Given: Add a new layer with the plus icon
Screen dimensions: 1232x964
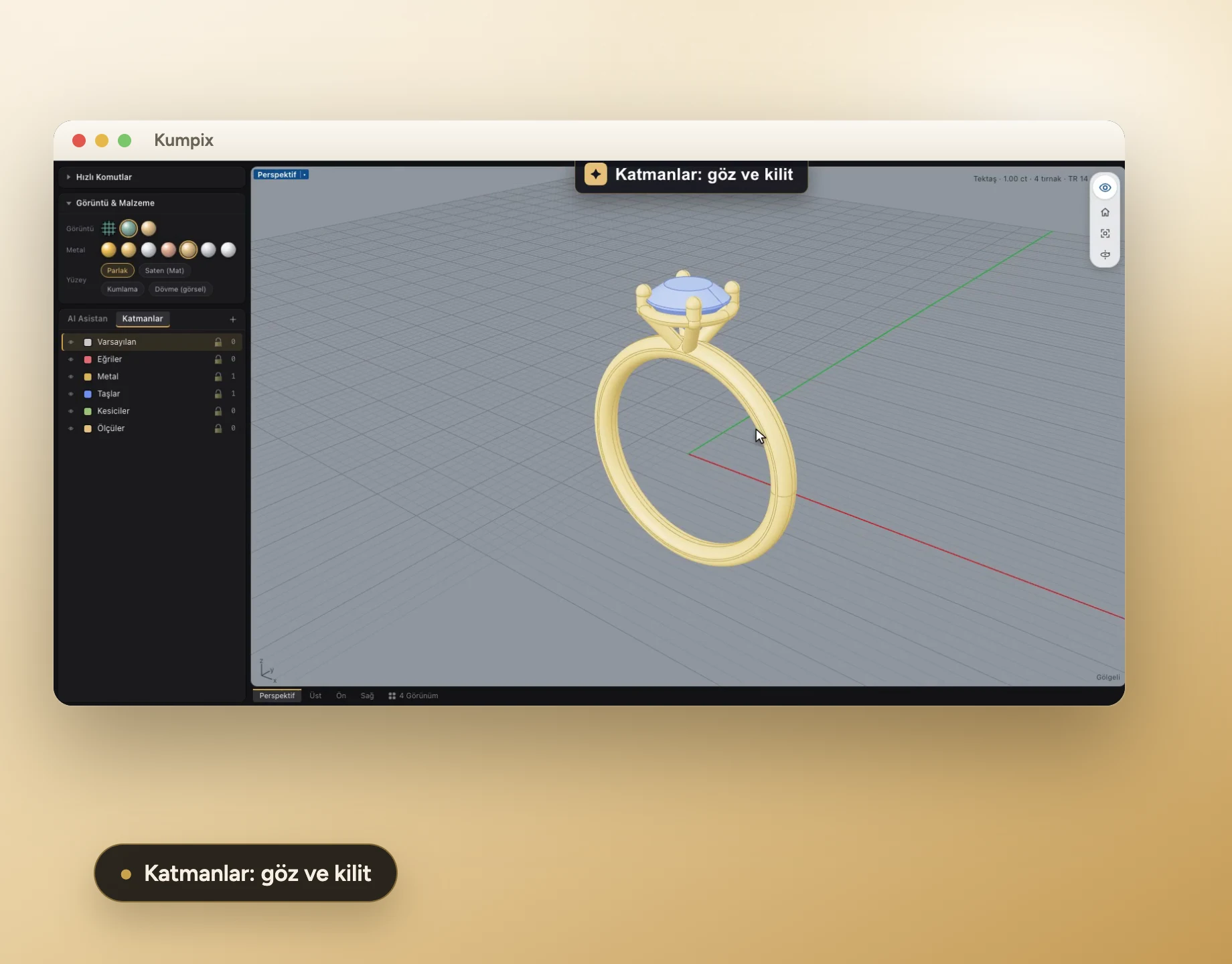Looking at the screenshot, I should tap(233, 319).
